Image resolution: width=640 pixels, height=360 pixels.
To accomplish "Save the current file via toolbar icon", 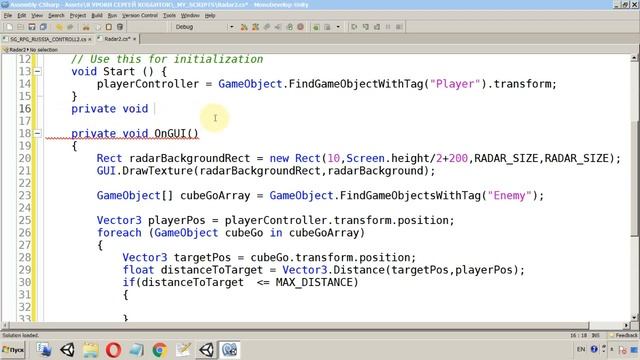I will tap(31, 27).
